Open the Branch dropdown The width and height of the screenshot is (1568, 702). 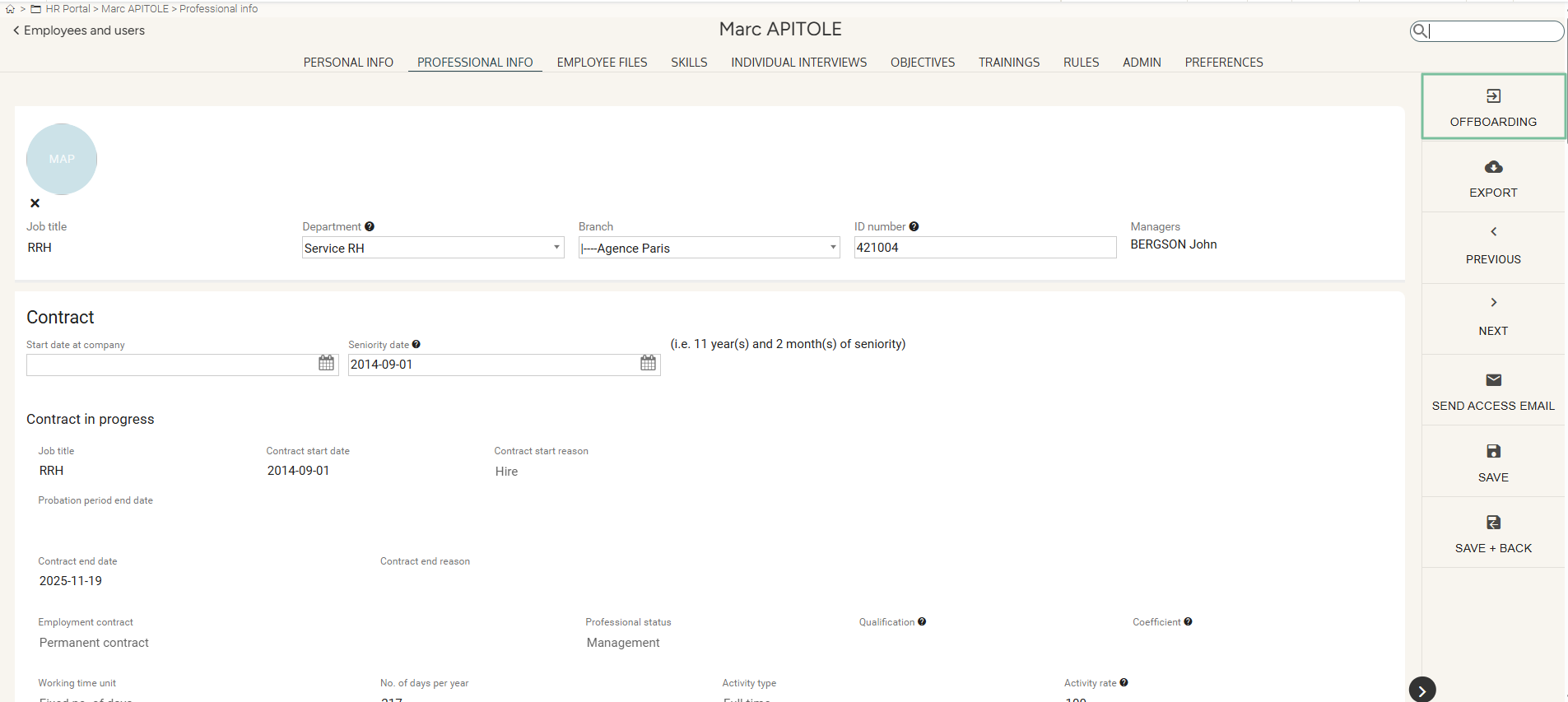coord(708,248)
